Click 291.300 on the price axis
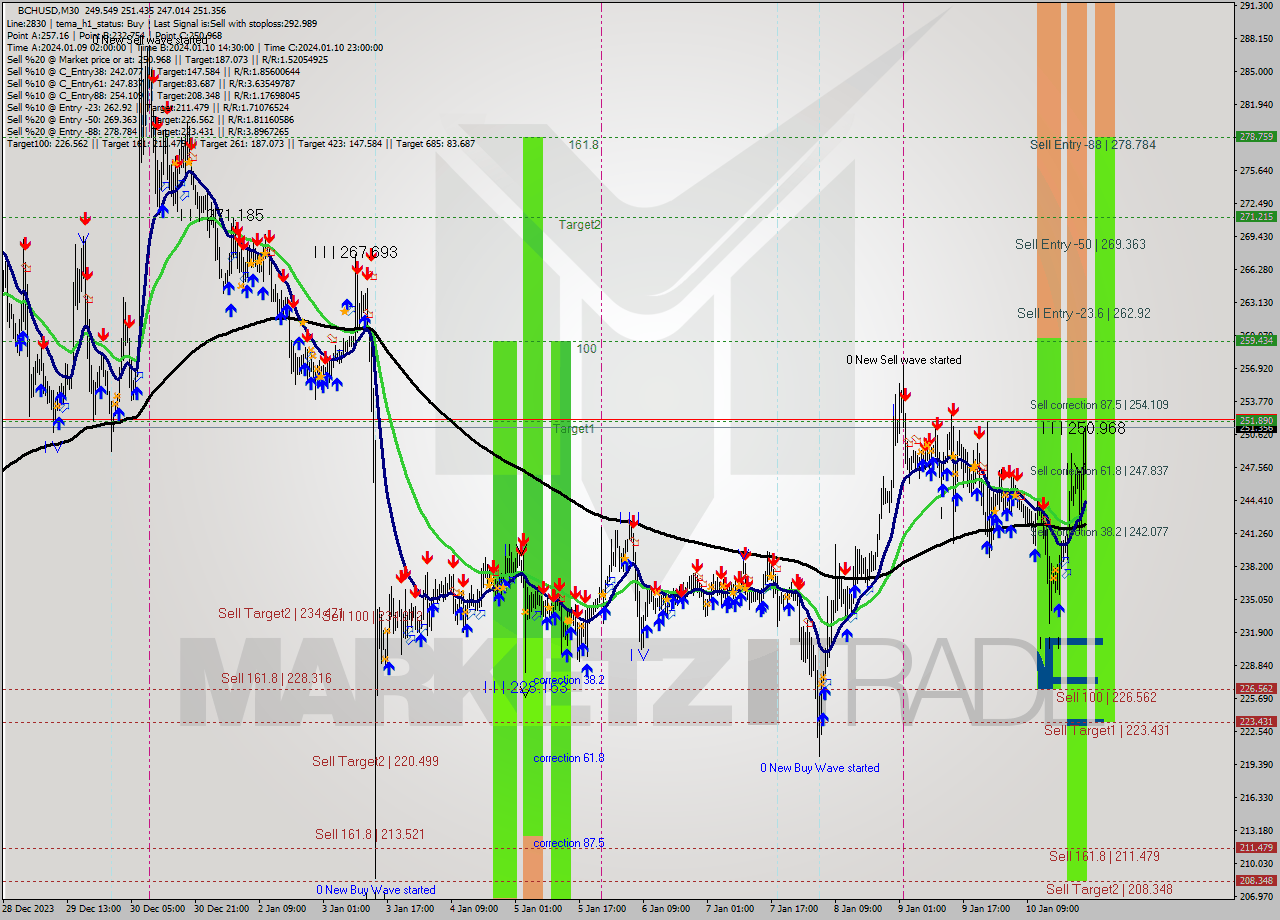 click(x=1256, y=6)
